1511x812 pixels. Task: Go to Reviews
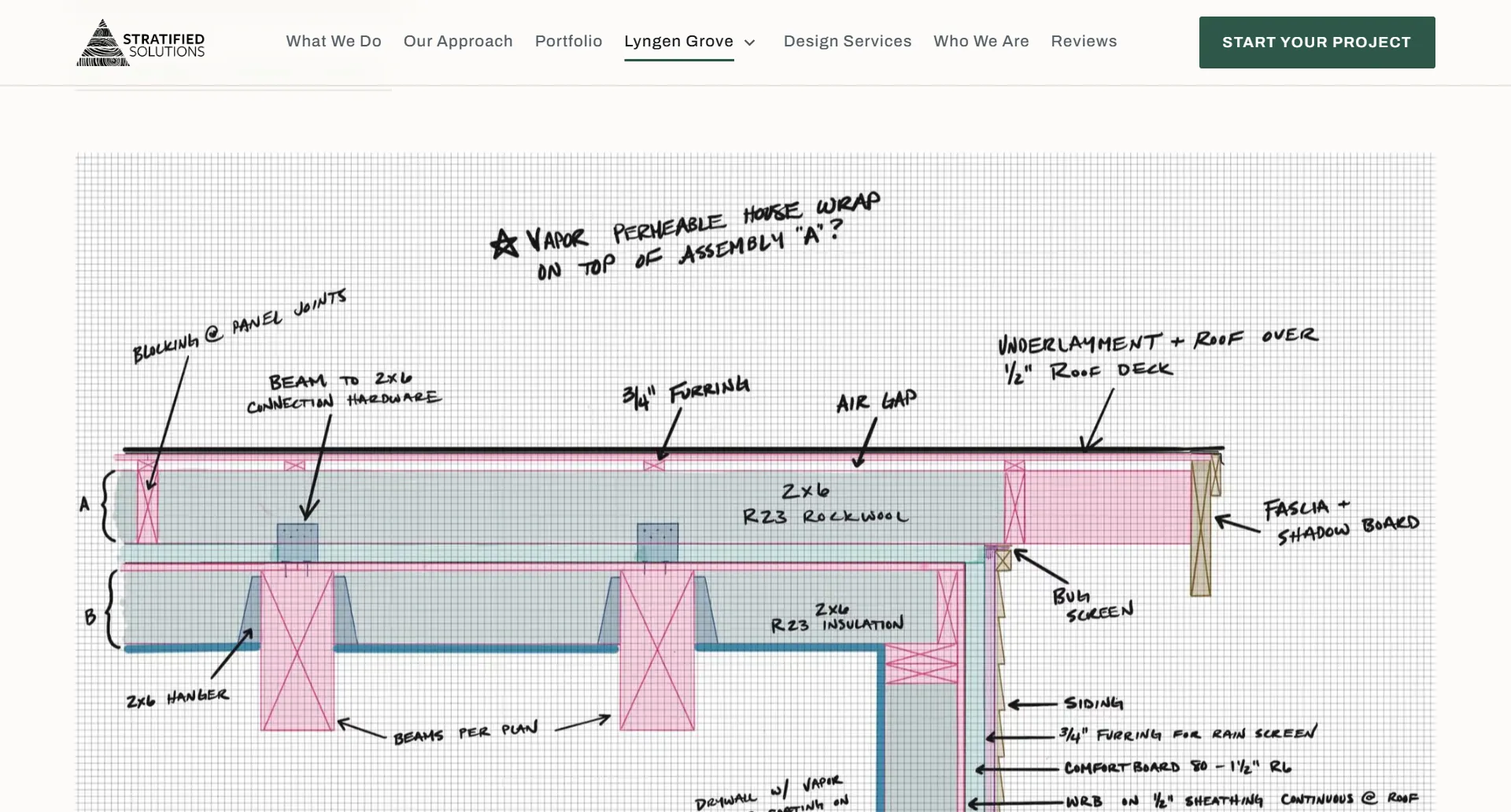click(x=1084, y=42)
